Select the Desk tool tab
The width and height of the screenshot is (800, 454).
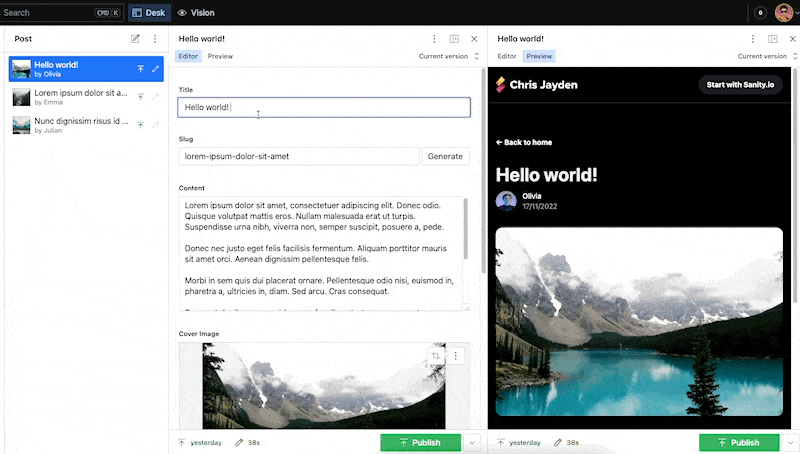tap(148, 13)
